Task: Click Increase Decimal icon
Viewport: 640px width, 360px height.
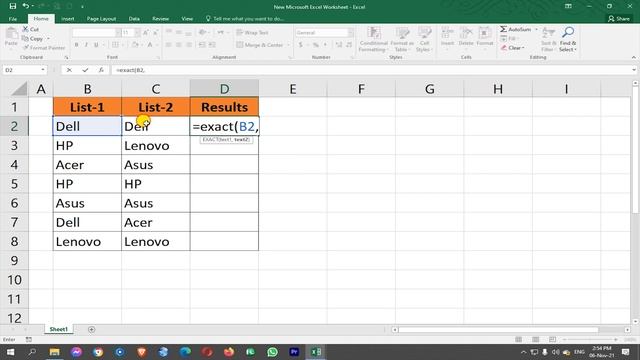Action: [x=339, y=45]
